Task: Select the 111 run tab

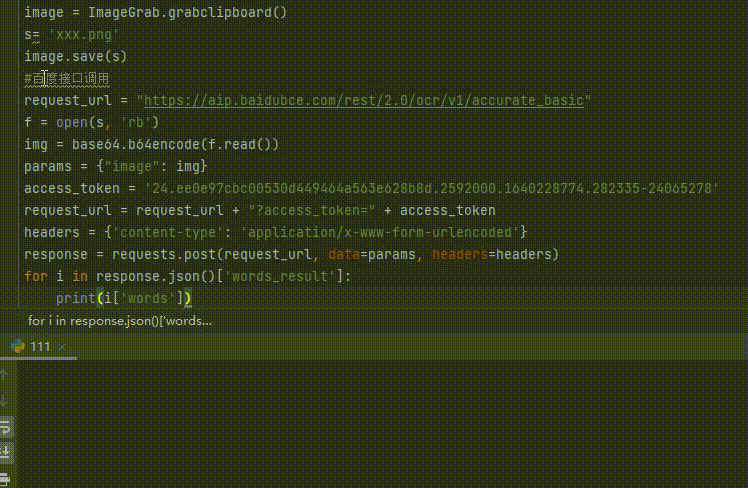Action: tap(38, 347)
